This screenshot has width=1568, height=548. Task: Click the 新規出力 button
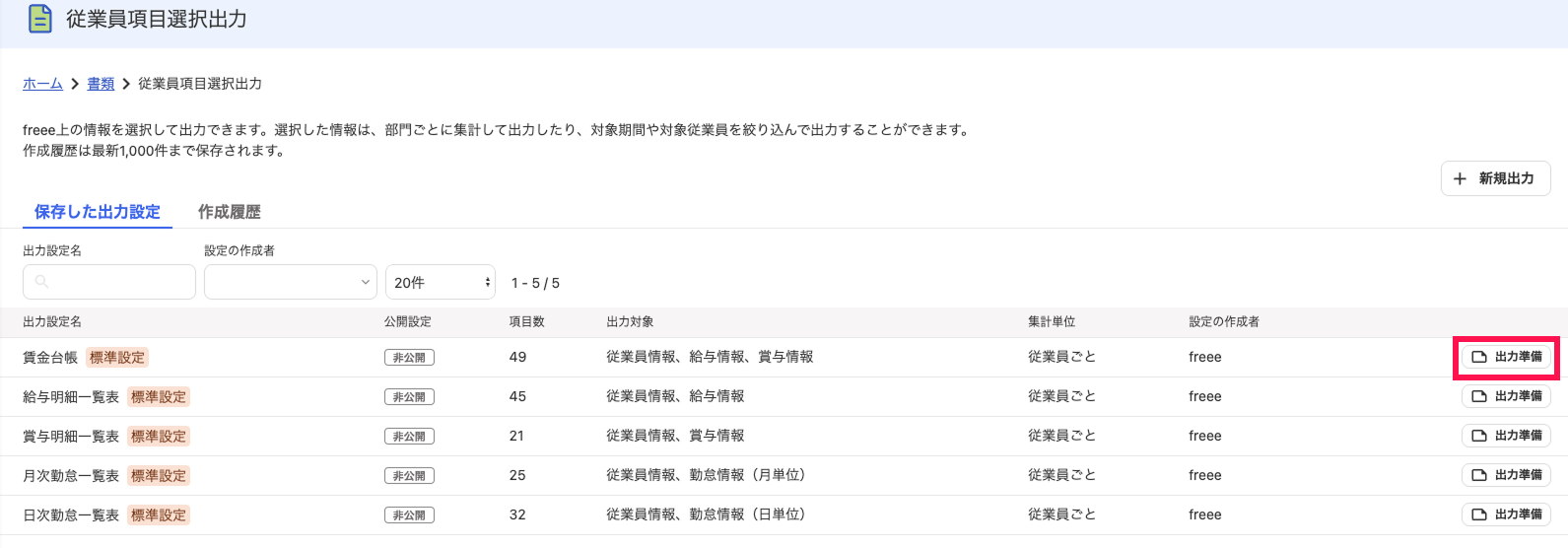click(1495, 178)
